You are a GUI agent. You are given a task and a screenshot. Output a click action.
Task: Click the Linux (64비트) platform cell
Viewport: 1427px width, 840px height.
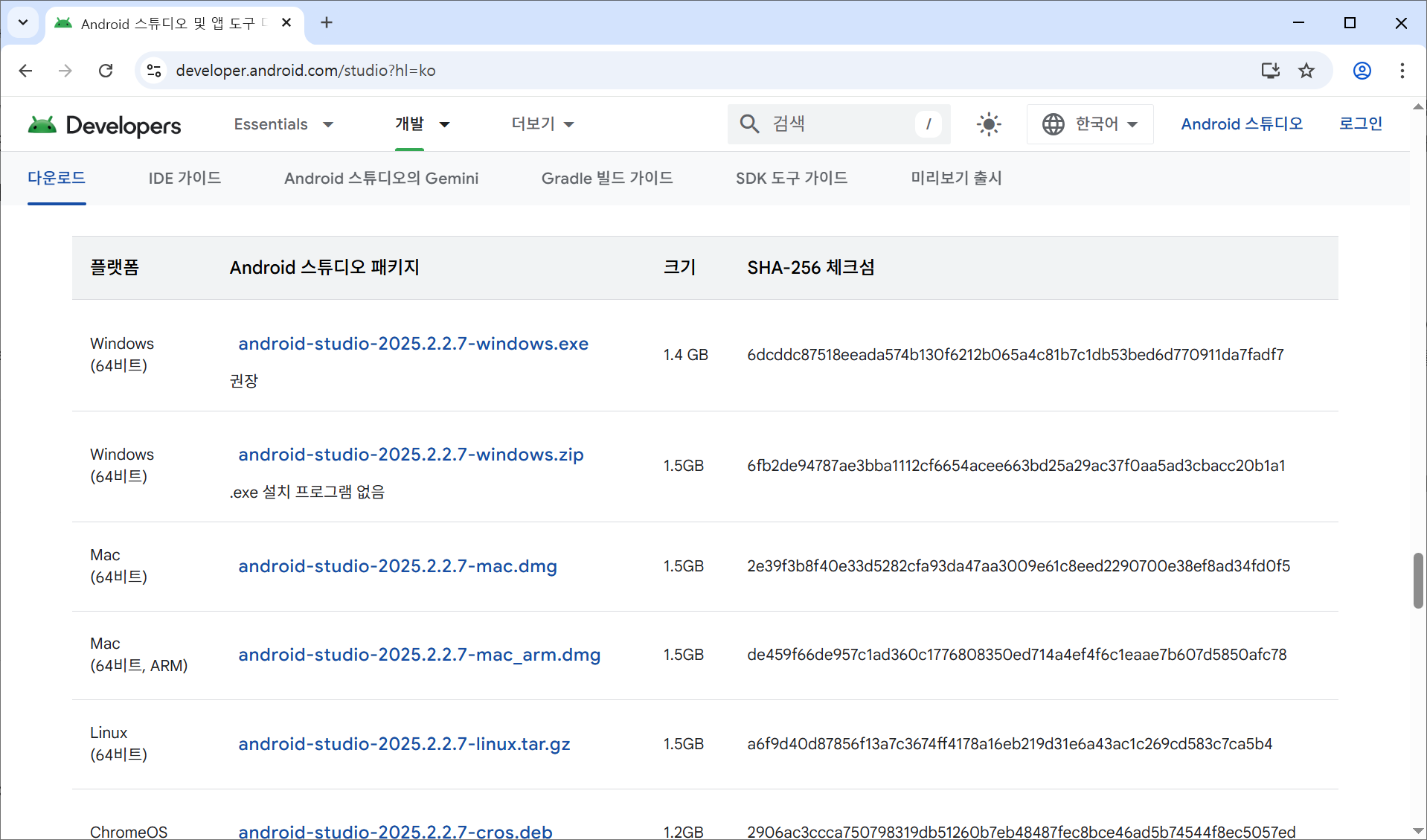coord(118,744)
